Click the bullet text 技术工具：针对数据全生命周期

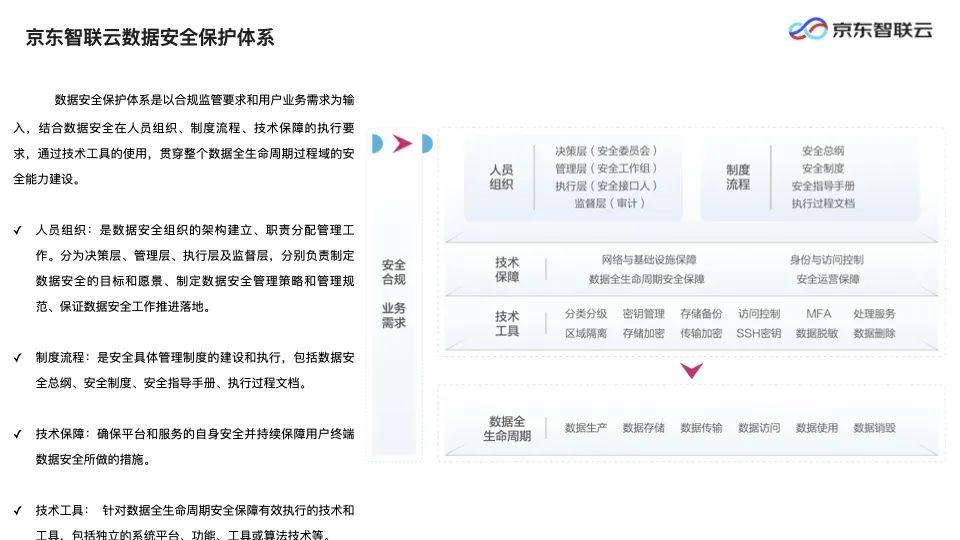[x=195, y=522]
